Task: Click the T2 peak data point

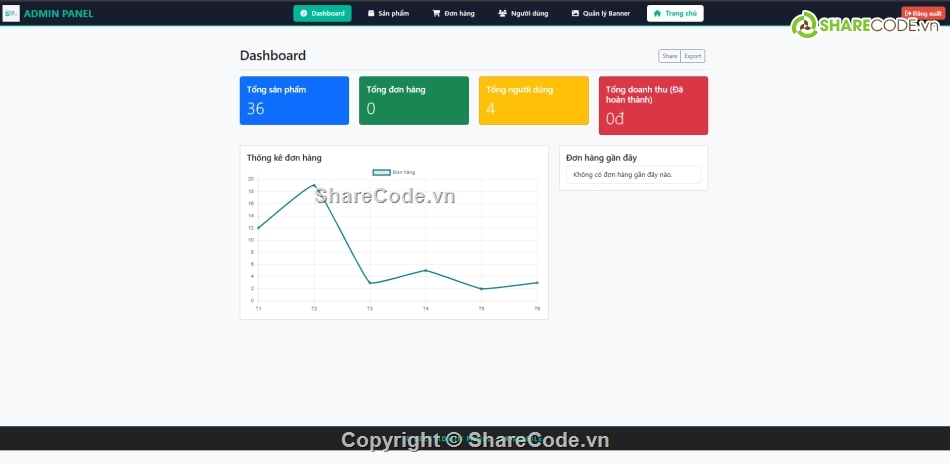Action: tap(314, 185)
